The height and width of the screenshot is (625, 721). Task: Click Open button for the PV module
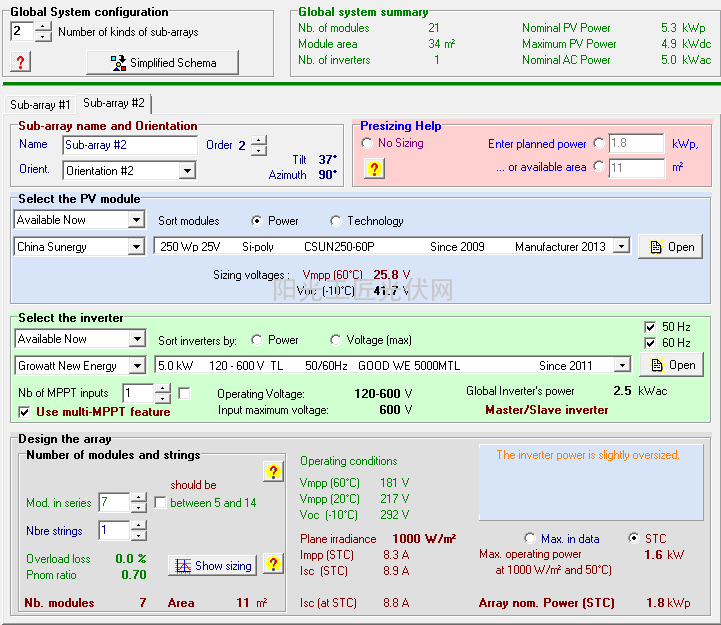[x=670, y=246]
